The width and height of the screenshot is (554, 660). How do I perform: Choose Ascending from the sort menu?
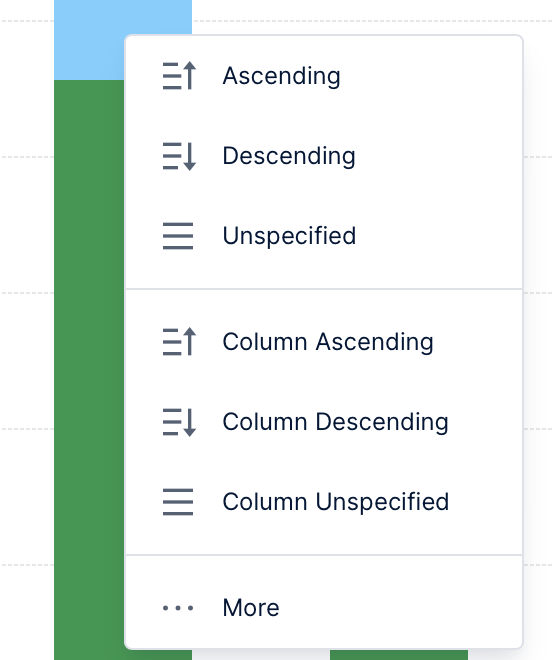click(324, 76)
